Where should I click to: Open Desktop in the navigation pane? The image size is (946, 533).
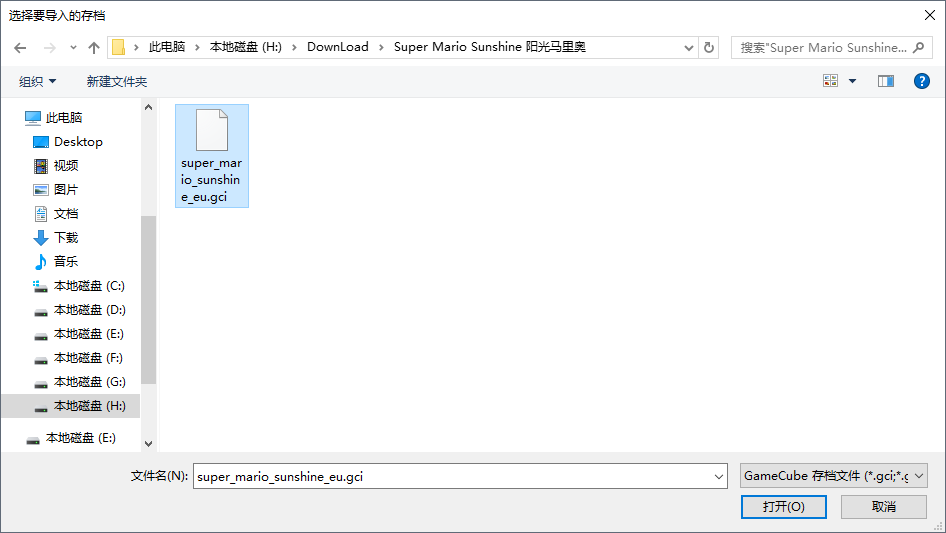(78, 142)
